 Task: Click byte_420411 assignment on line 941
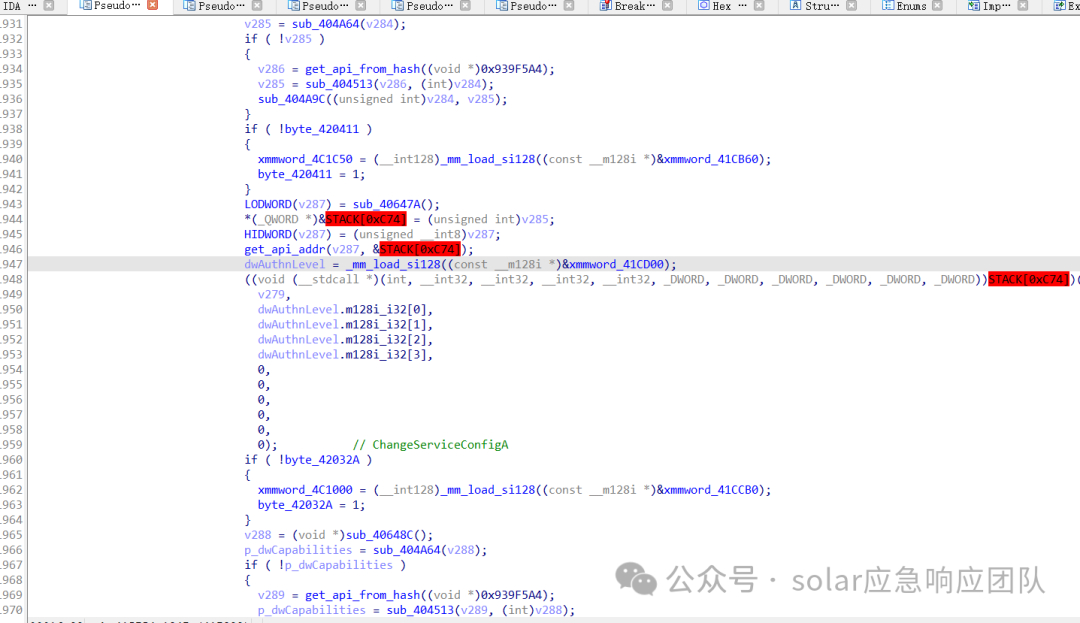295,174
